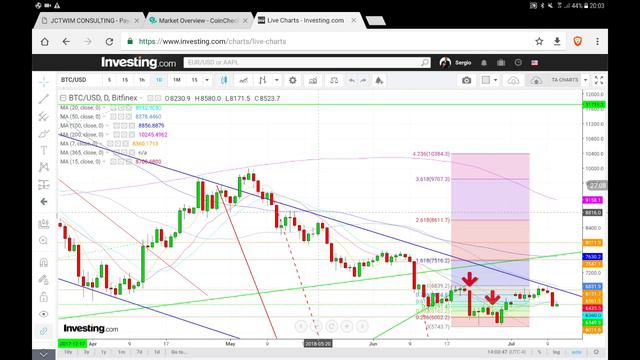Select the 1D interval button
The width and height of the screenshot is (640, 360).
pos(159,80)
